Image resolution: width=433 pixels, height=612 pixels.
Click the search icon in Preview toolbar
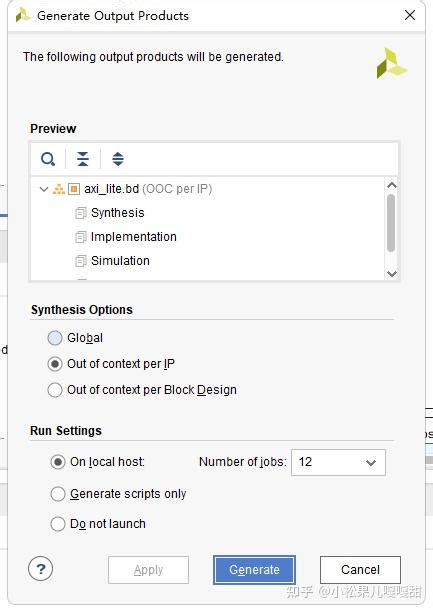click(48, 159)
